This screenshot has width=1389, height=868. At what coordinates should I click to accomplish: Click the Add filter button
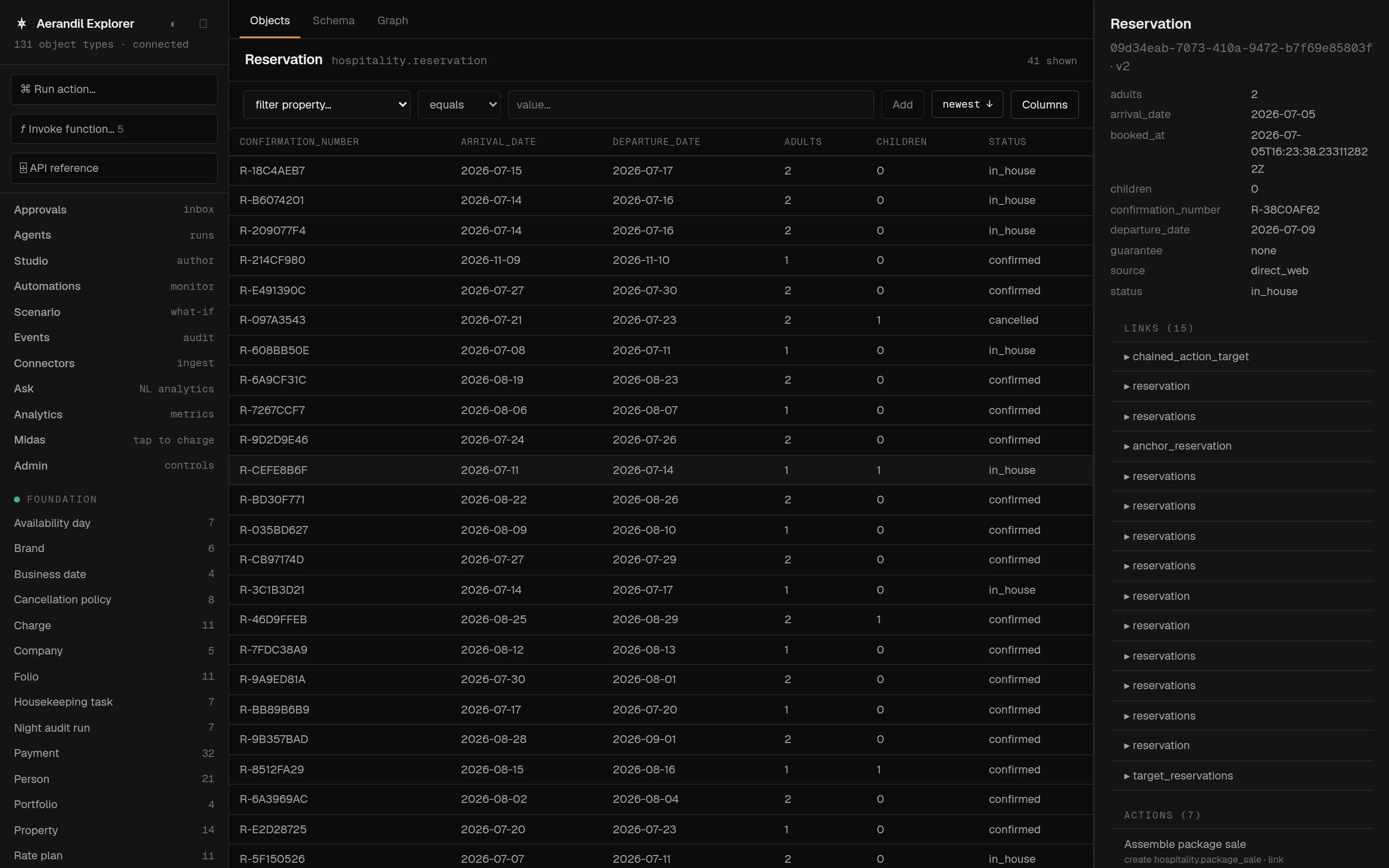[902, 105]
